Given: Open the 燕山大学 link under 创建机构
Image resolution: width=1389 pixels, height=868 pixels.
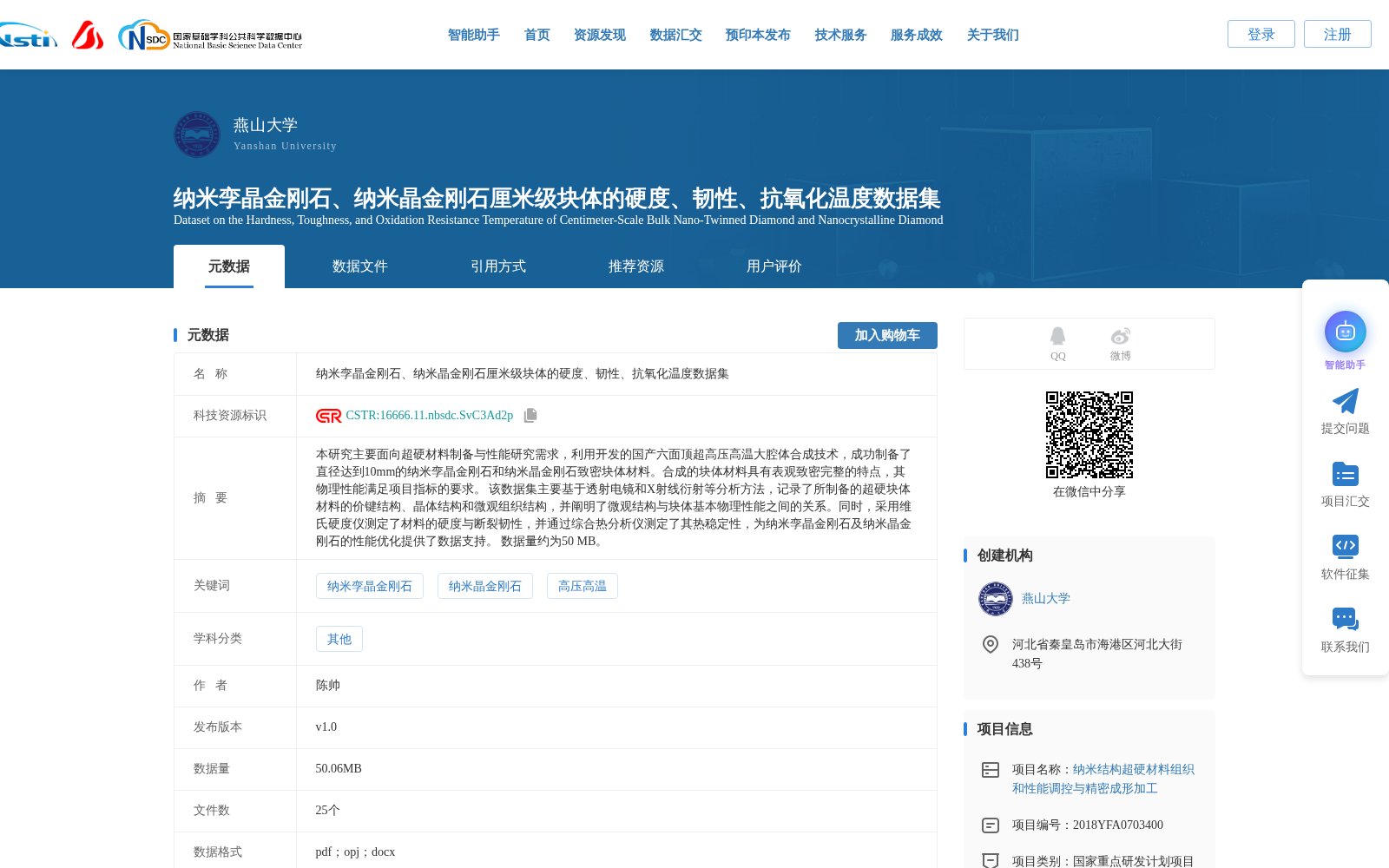Looking at the screenshot, I should pyautogui.click(x=1046, y=599).
